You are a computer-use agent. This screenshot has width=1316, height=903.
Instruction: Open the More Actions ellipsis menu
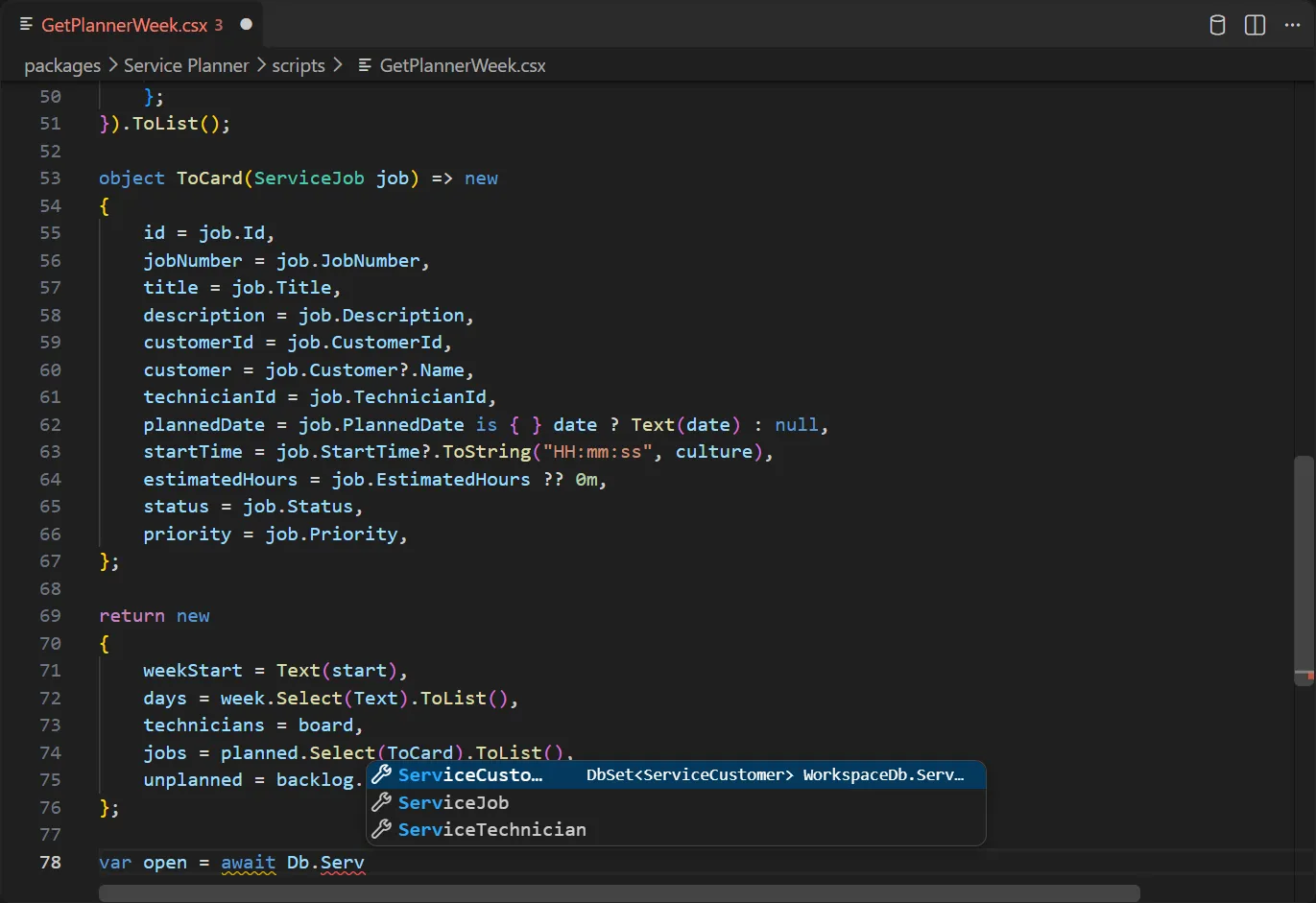click(1292, 25)
